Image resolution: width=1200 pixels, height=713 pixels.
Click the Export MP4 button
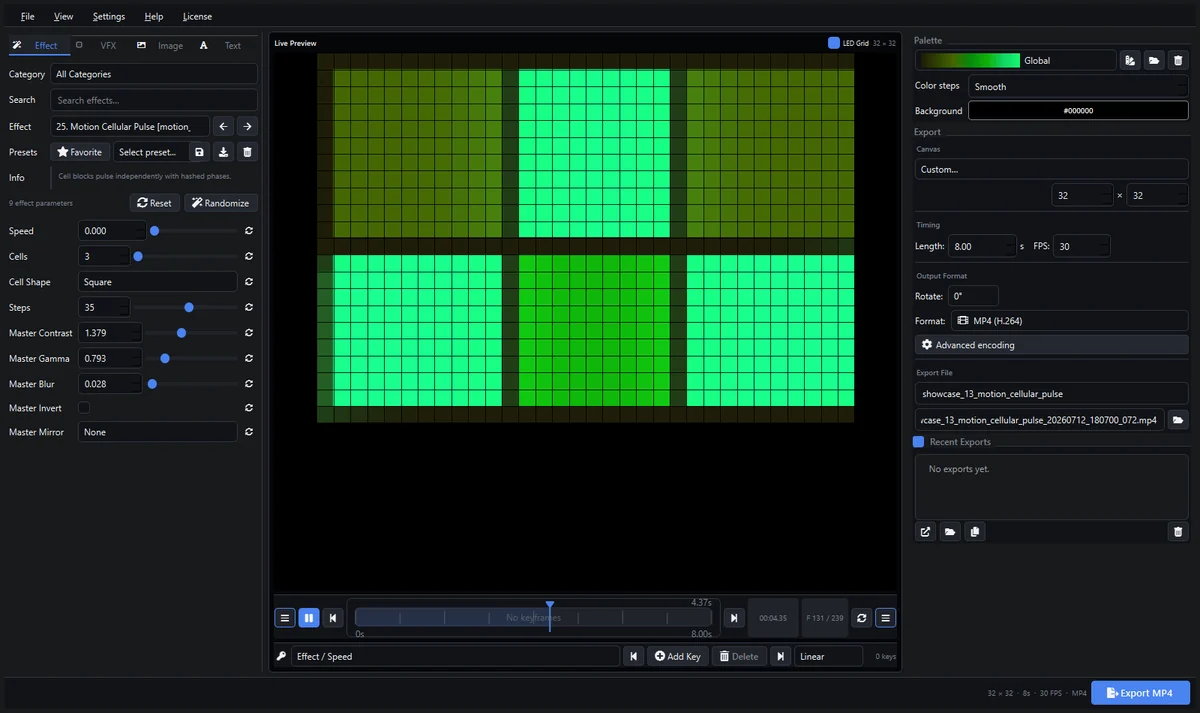tap(1140, 693)
